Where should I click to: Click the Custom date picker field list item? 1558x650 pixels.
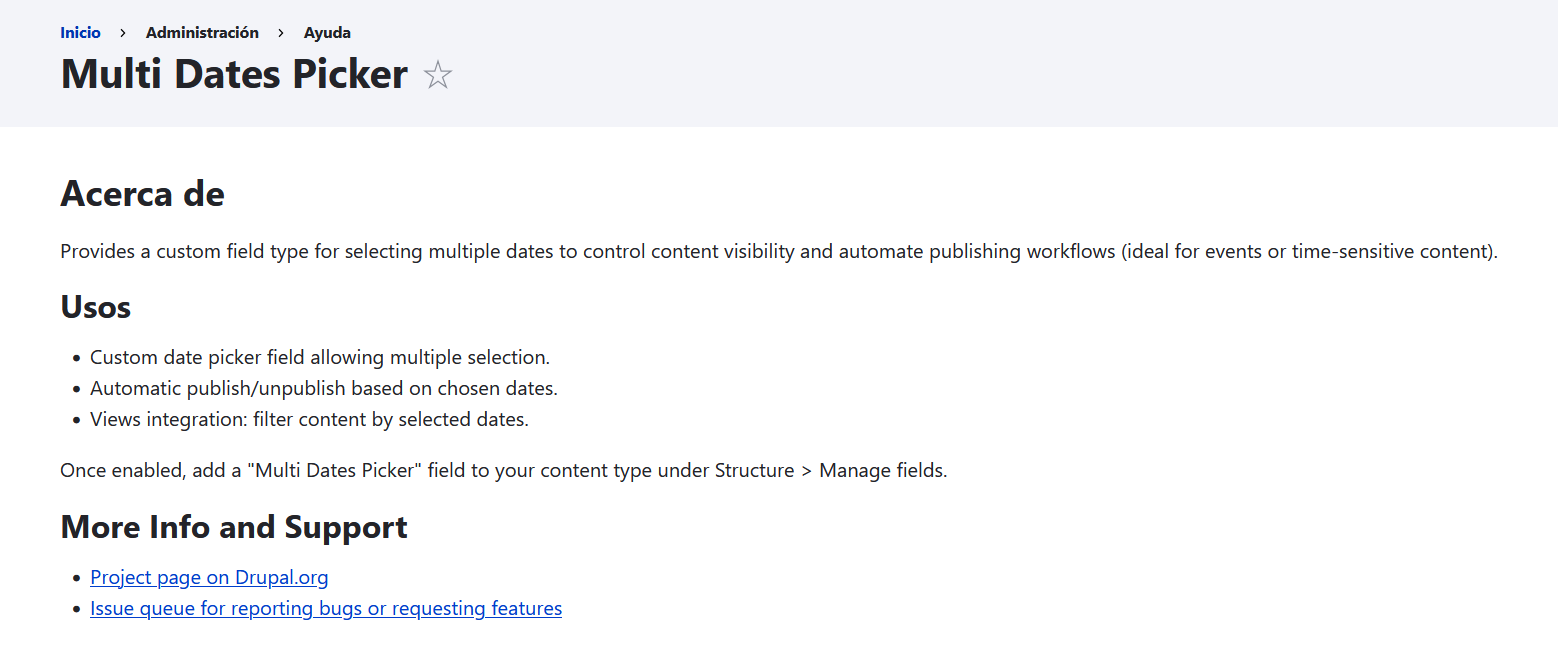pos(319,357)
